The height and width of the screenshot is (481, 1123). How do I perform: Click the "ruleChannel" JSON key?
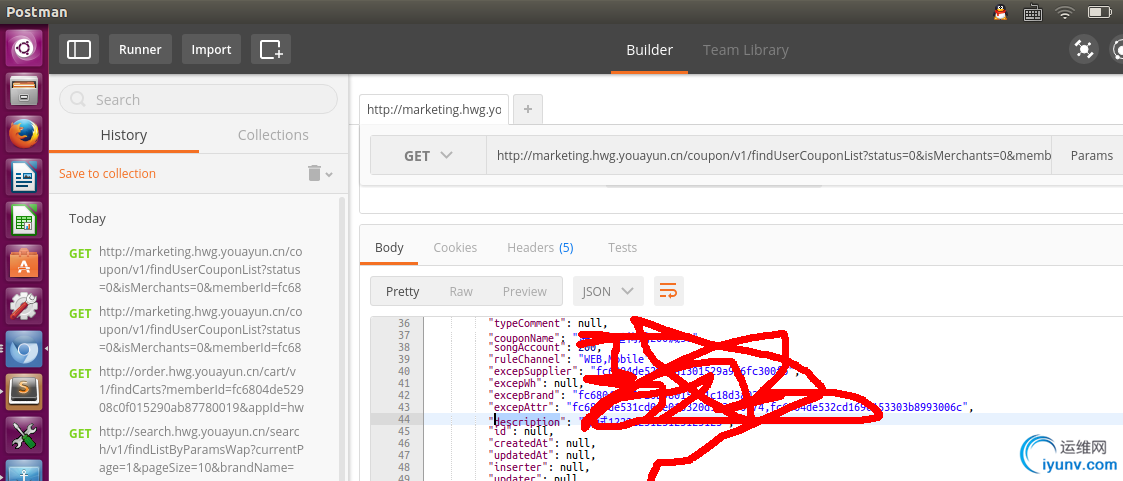click(528, 359)
